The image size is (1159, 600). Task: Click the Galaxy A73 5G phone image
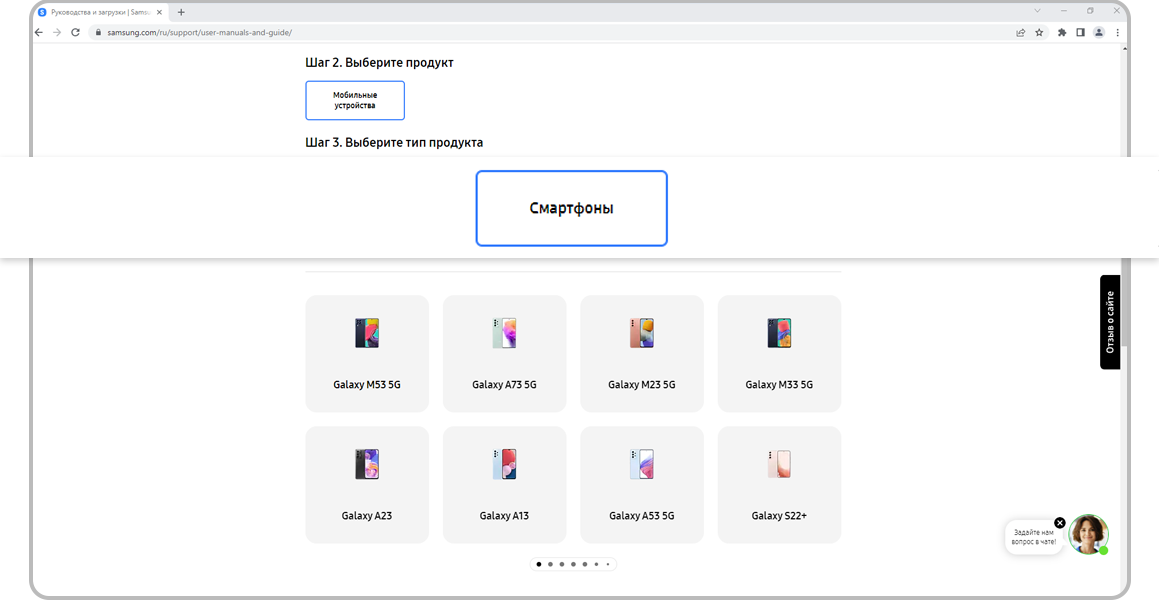click(504, 333)
